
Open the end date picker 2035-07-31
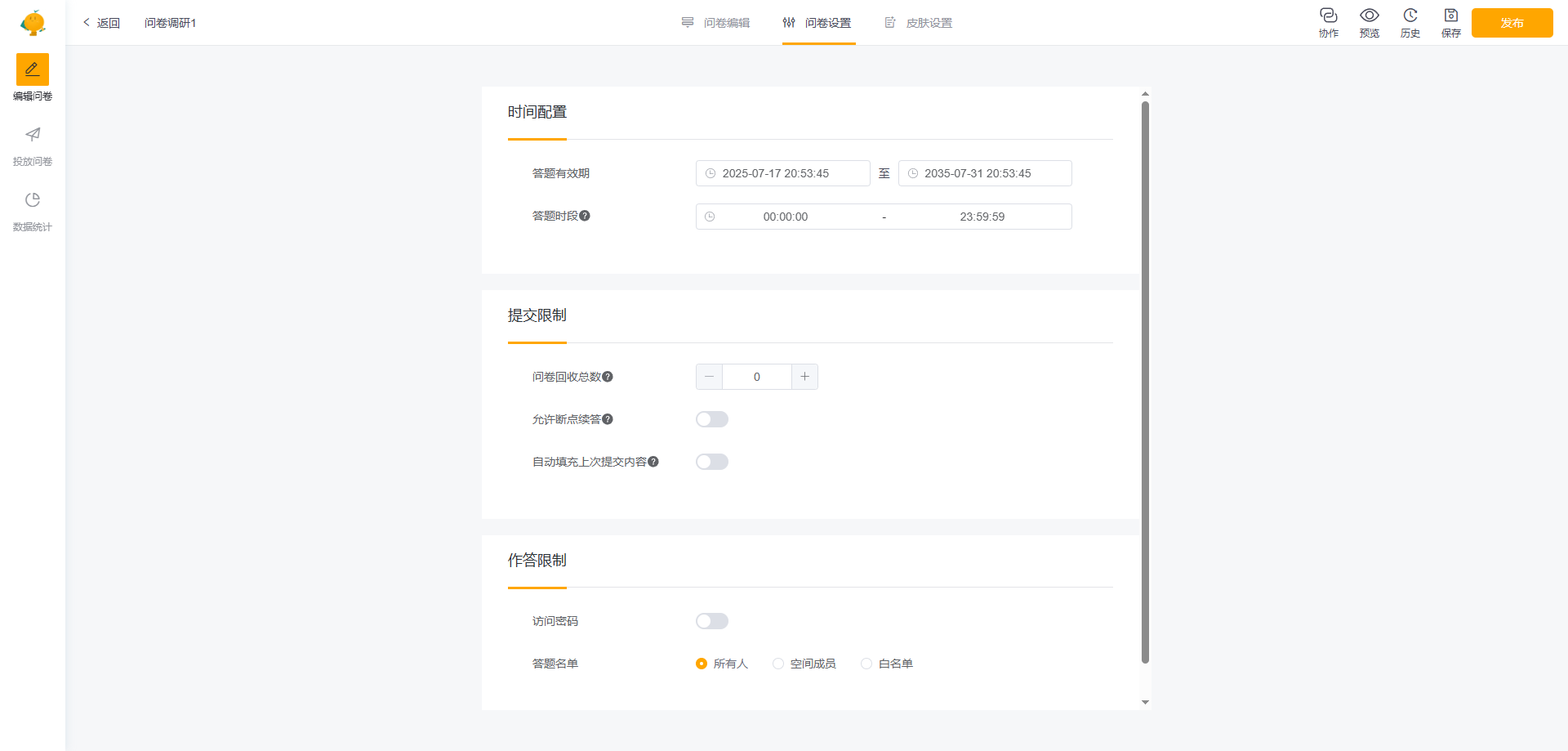tap(984, 173)
